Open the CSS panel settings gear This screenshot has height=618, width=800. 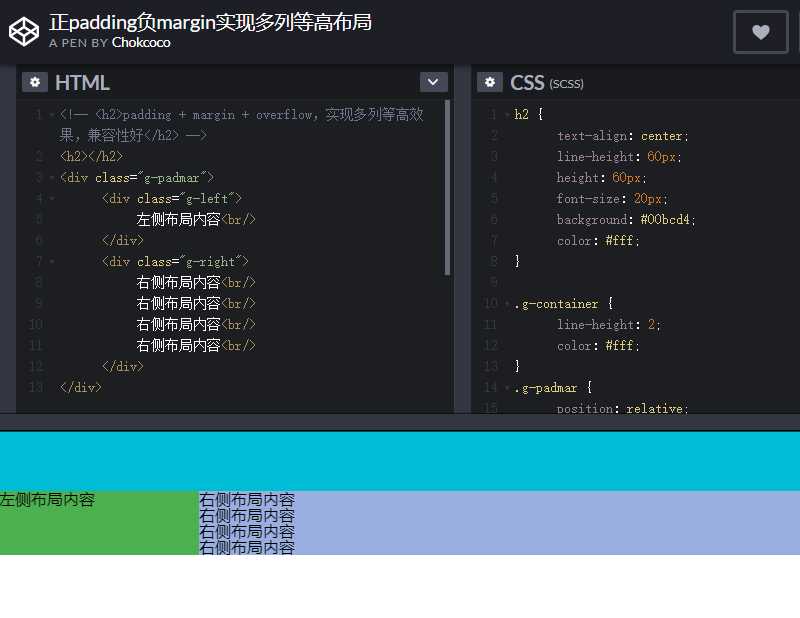pos(489,82)
